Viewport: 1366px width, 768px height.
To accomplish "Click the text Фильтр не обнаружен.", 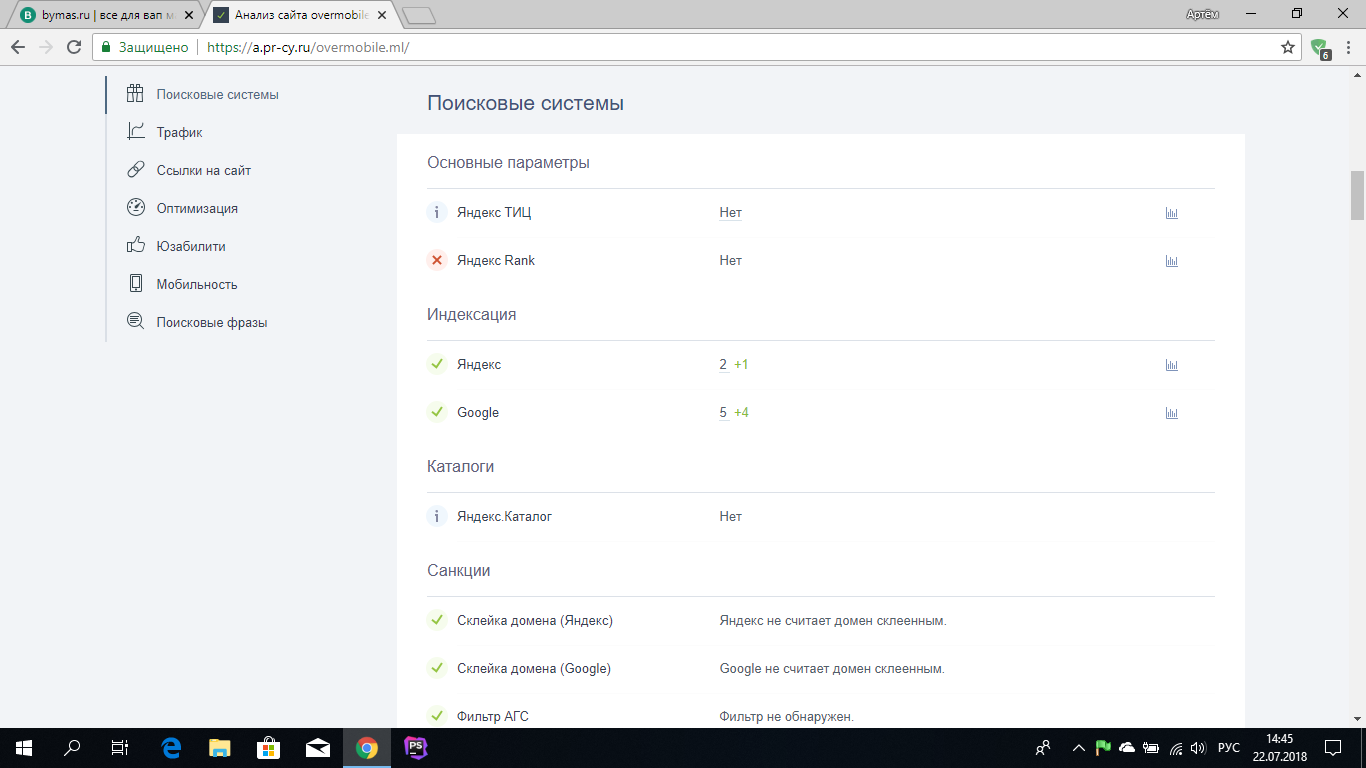I will coord(787,716).
